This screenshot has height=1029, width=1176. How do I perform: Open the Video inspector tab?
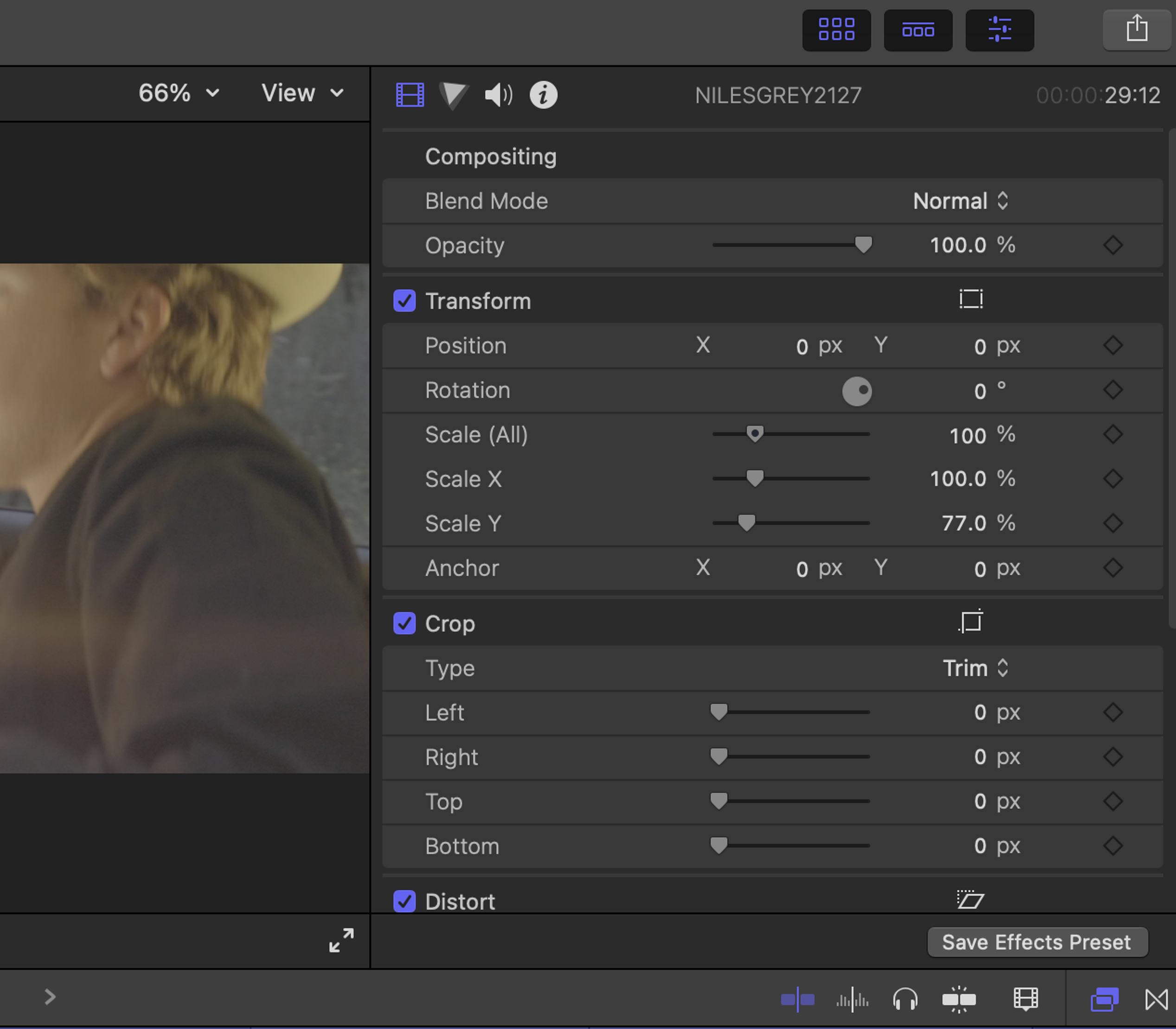click(409, 95)
